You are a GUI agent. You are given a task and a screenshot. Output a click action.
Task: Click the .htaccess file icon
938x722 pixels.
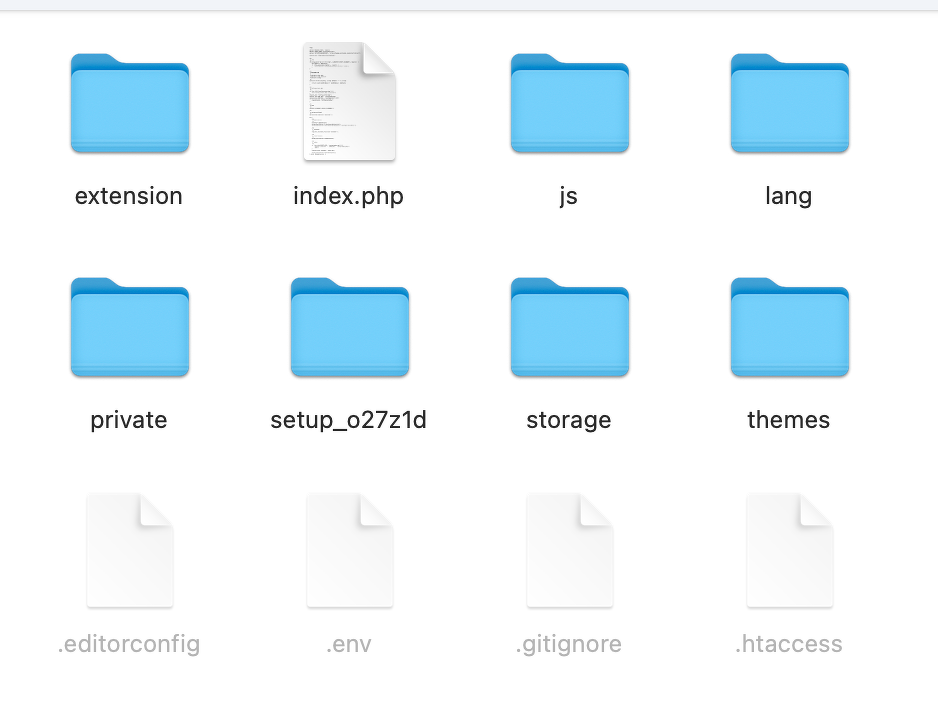coord(790,550)
